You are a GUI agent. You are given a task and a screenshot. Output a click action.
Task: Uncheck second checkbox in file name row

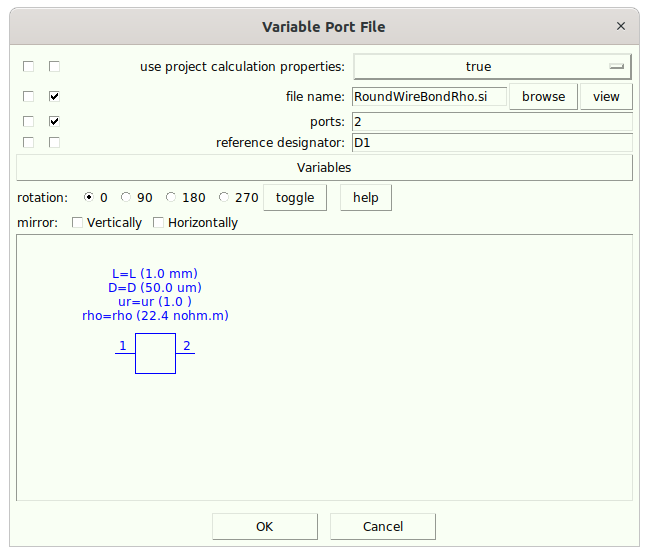click(54, 96)
